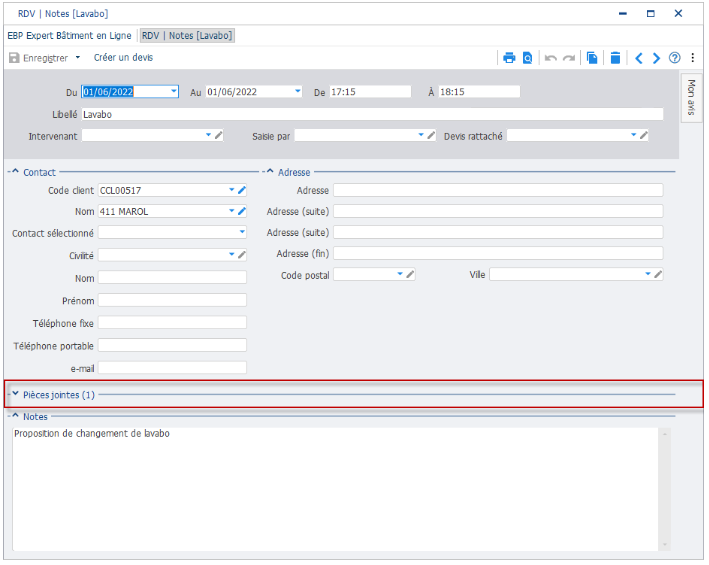Screen dimensions: 709x565
Task: Click the À time field 18:15
Action: click(x=479, y=92)
